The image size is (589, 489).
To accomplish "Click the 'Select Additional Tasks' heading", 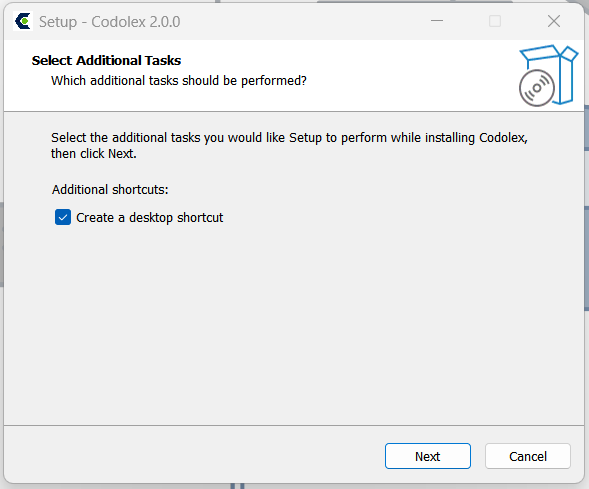I will 106,60.
